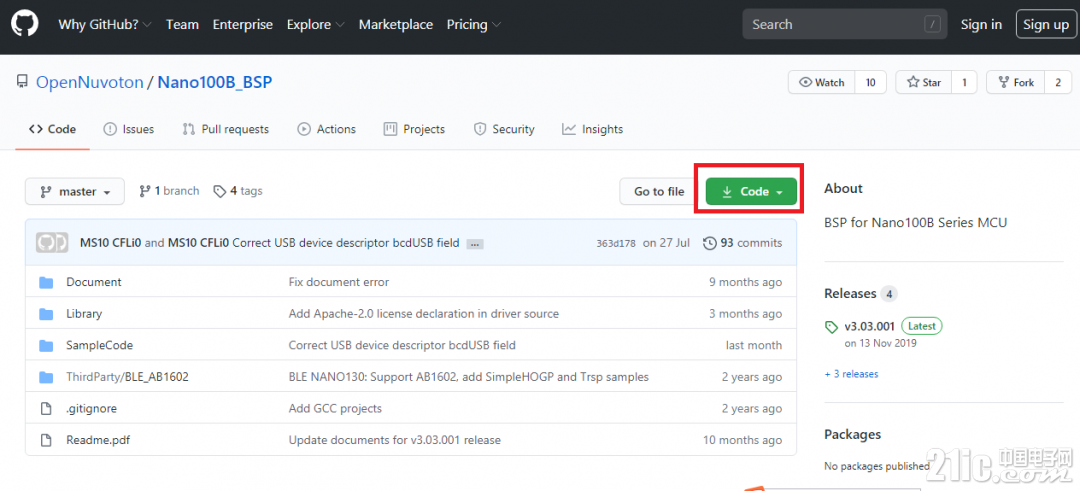Image resolution: width=1080 pixels, height=491 pixels.
Task: Open the Library folder
Action: (x=84, y=314)
